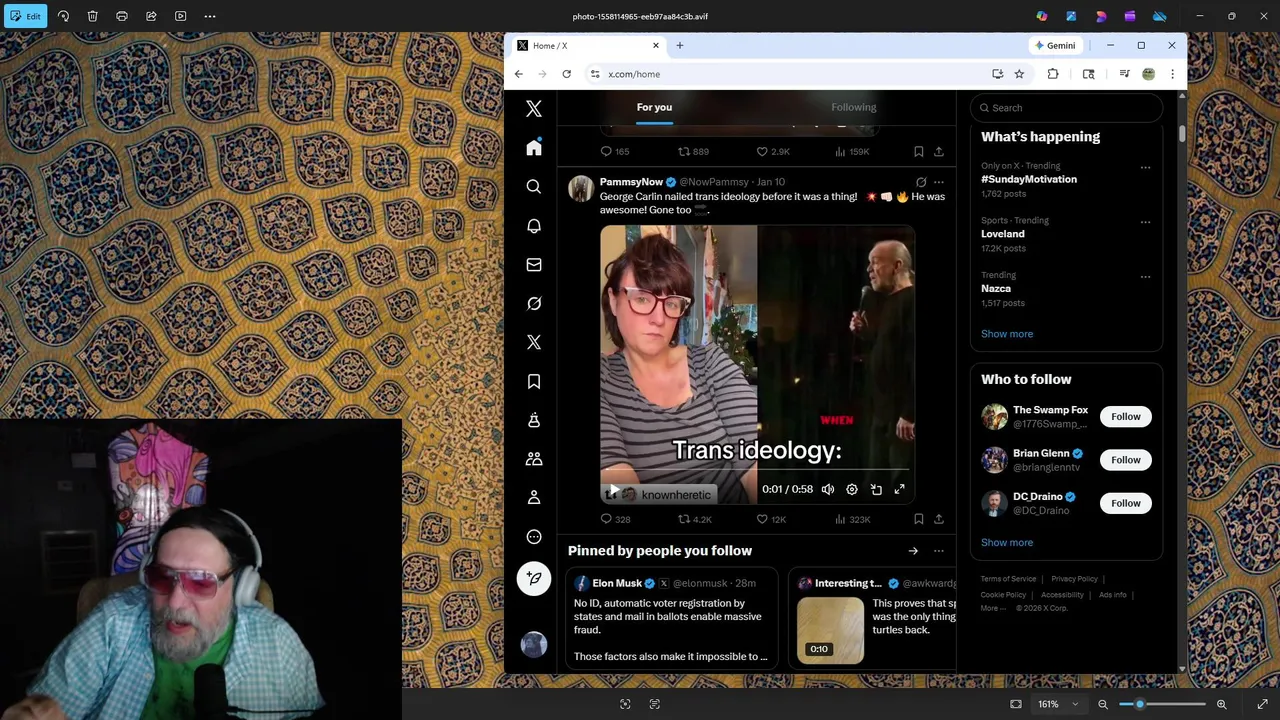
Task: Expand the 161% zoom level dropdown
Action: tap(1076, 704)
